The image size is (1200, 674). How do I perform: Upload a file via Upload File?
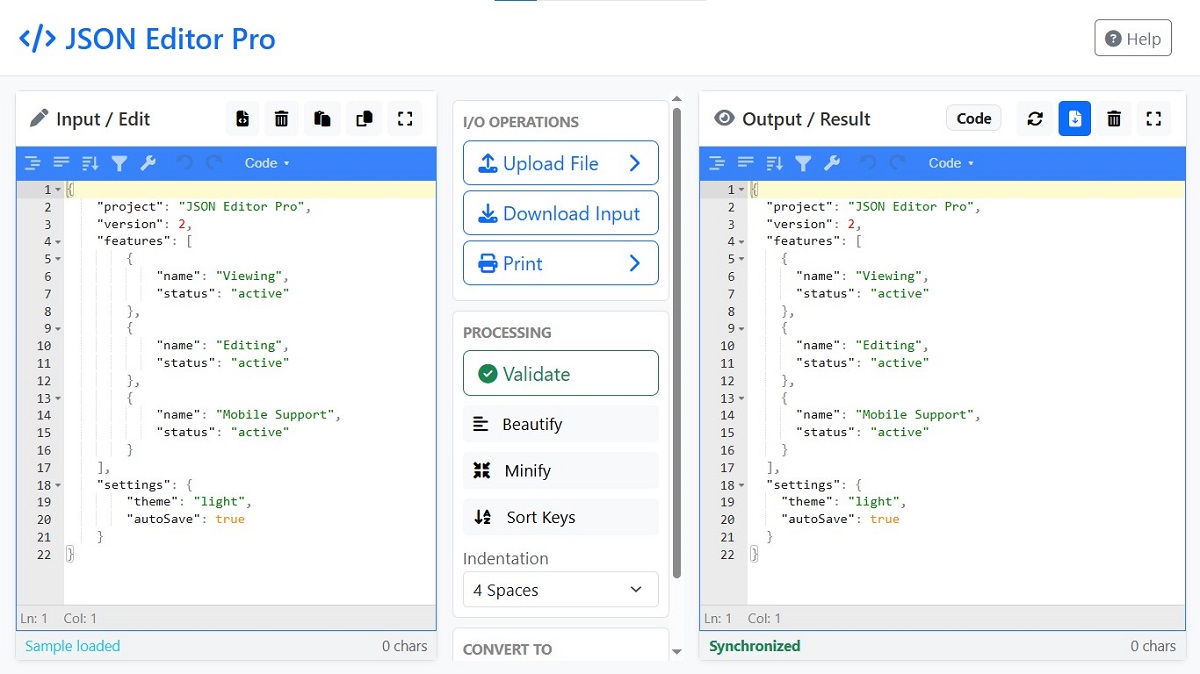pyautogui.click(x=560, y=162)
